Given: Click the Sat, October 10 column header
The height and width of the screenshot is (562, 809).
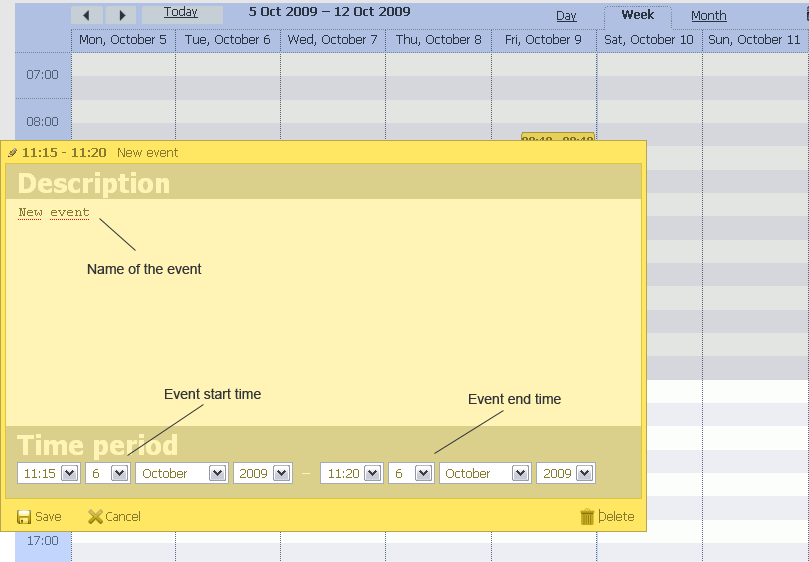Looking at the screenshot, I should click(648, 40).
